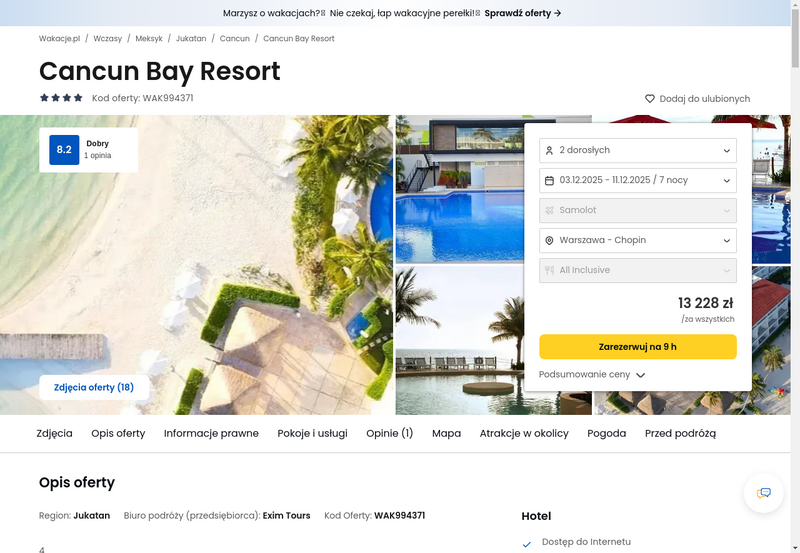Click the heart icon to add to favorites
Viewport: 800px width, 553px height.
click(x=649, y=98)
